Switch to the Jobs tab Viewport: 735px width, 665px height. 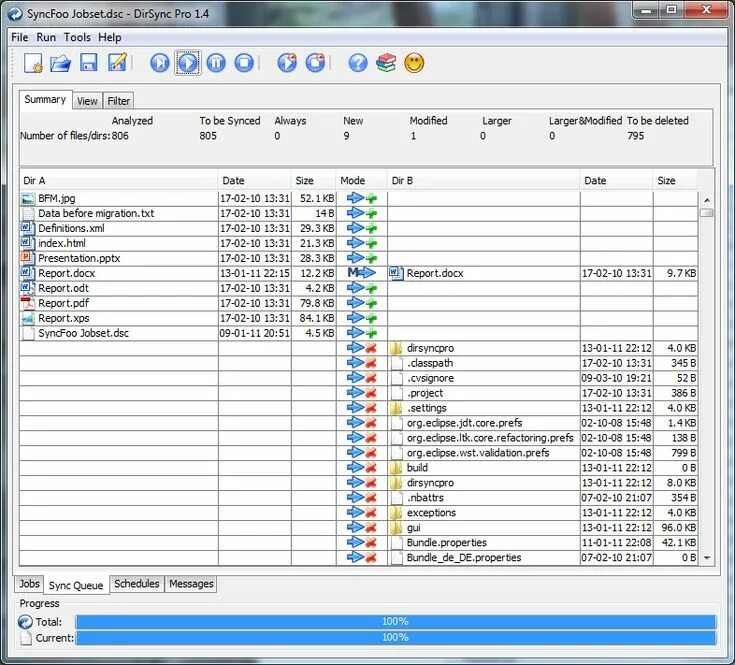pos(29,584)
